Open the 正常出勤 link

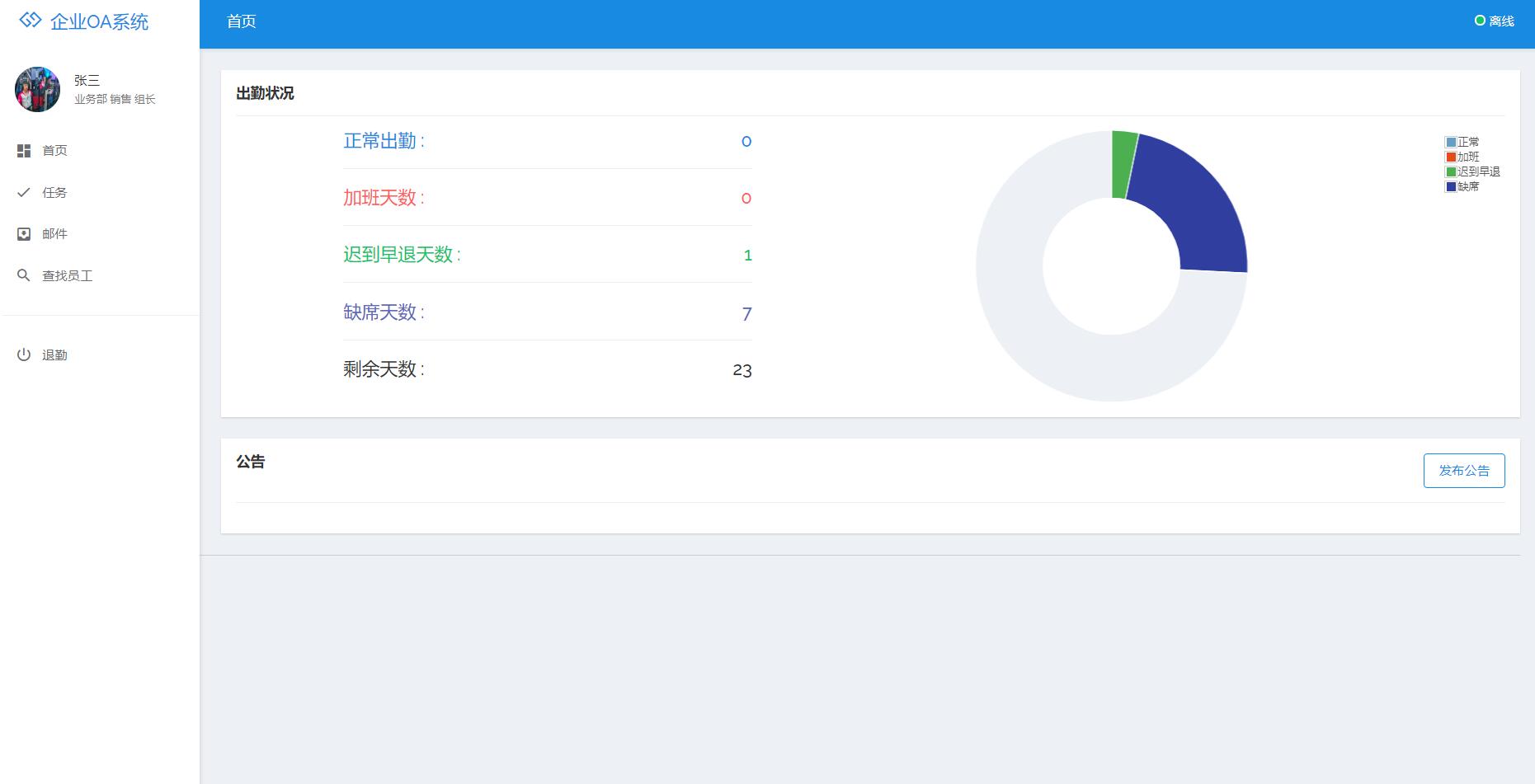click(384, 140)
